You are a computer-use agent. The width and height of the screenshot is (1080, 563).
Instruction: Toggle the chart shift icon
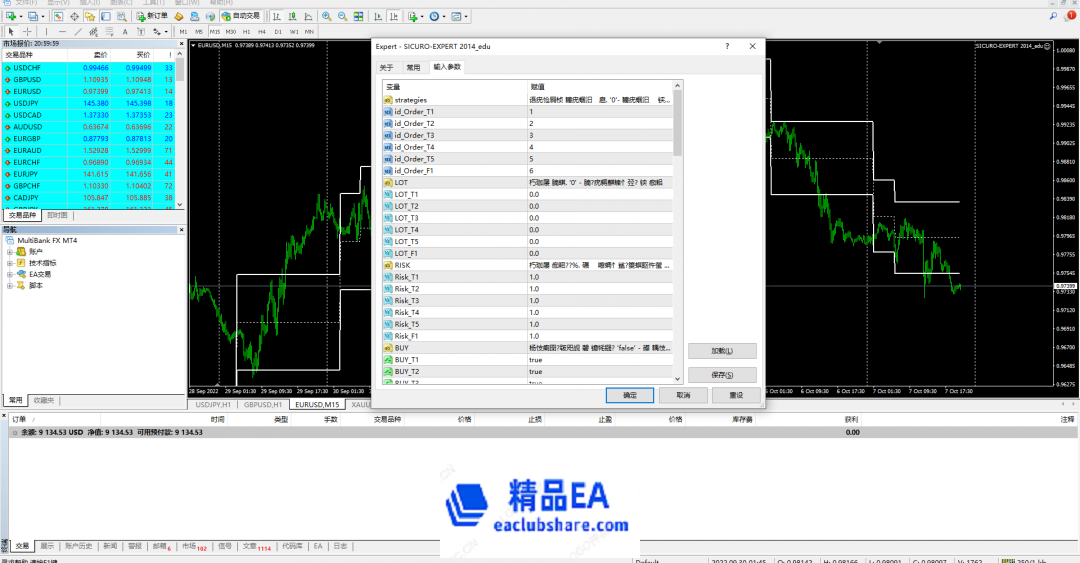394,16
